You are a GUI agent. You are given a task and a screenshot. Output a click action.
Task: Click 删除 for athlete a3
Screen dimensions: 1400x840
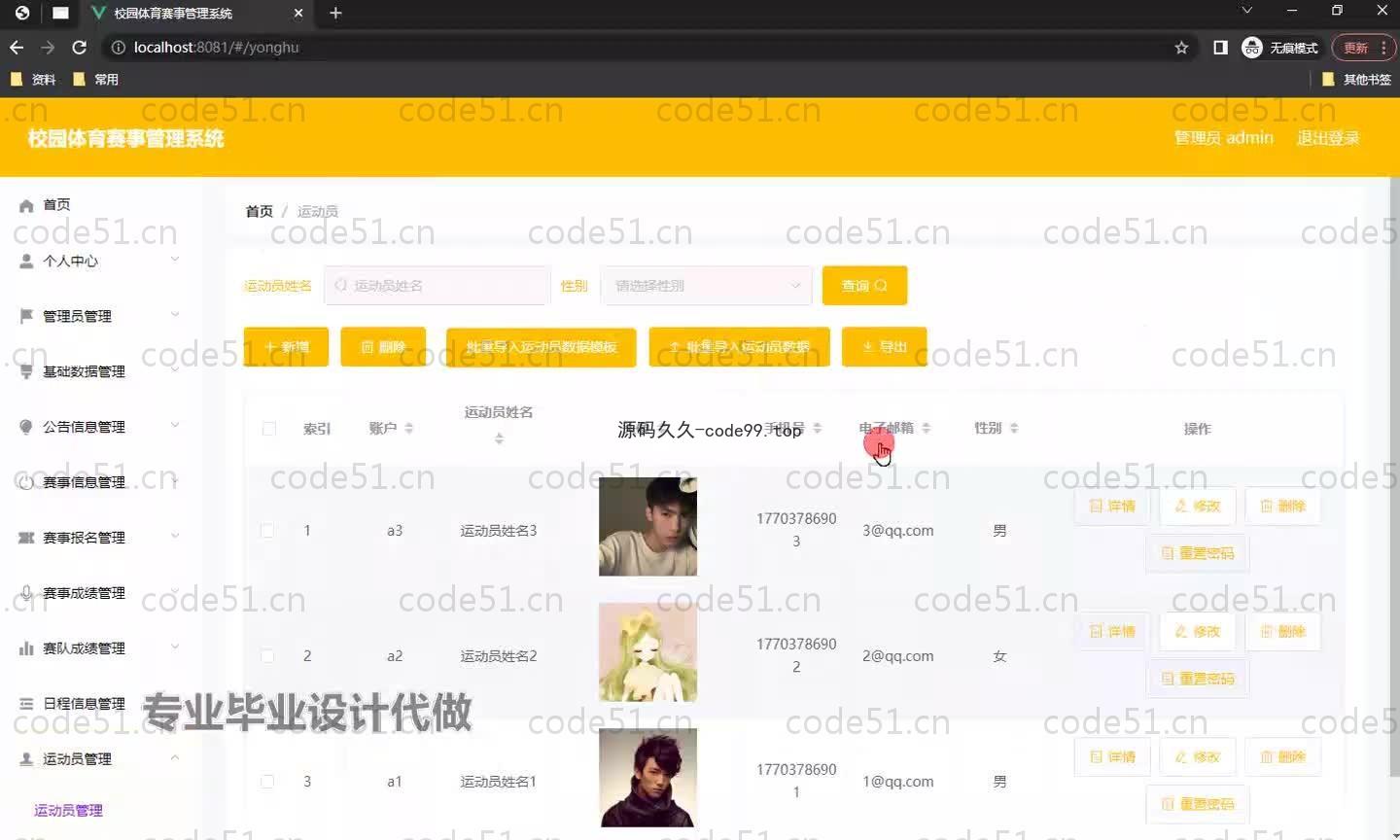pyautogui.click(x=1283, y=507)
